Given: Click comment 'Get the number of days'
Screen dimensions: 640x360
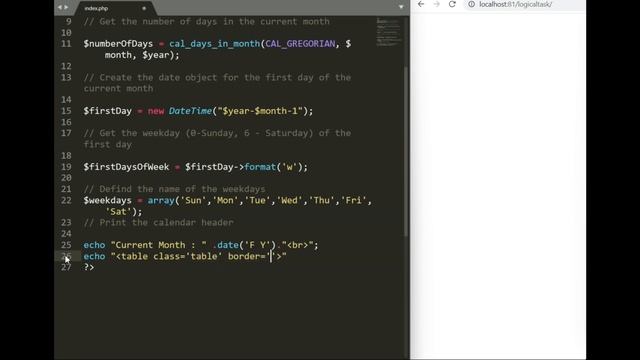Looking at the screenshot, I should (x=207, y=22).
